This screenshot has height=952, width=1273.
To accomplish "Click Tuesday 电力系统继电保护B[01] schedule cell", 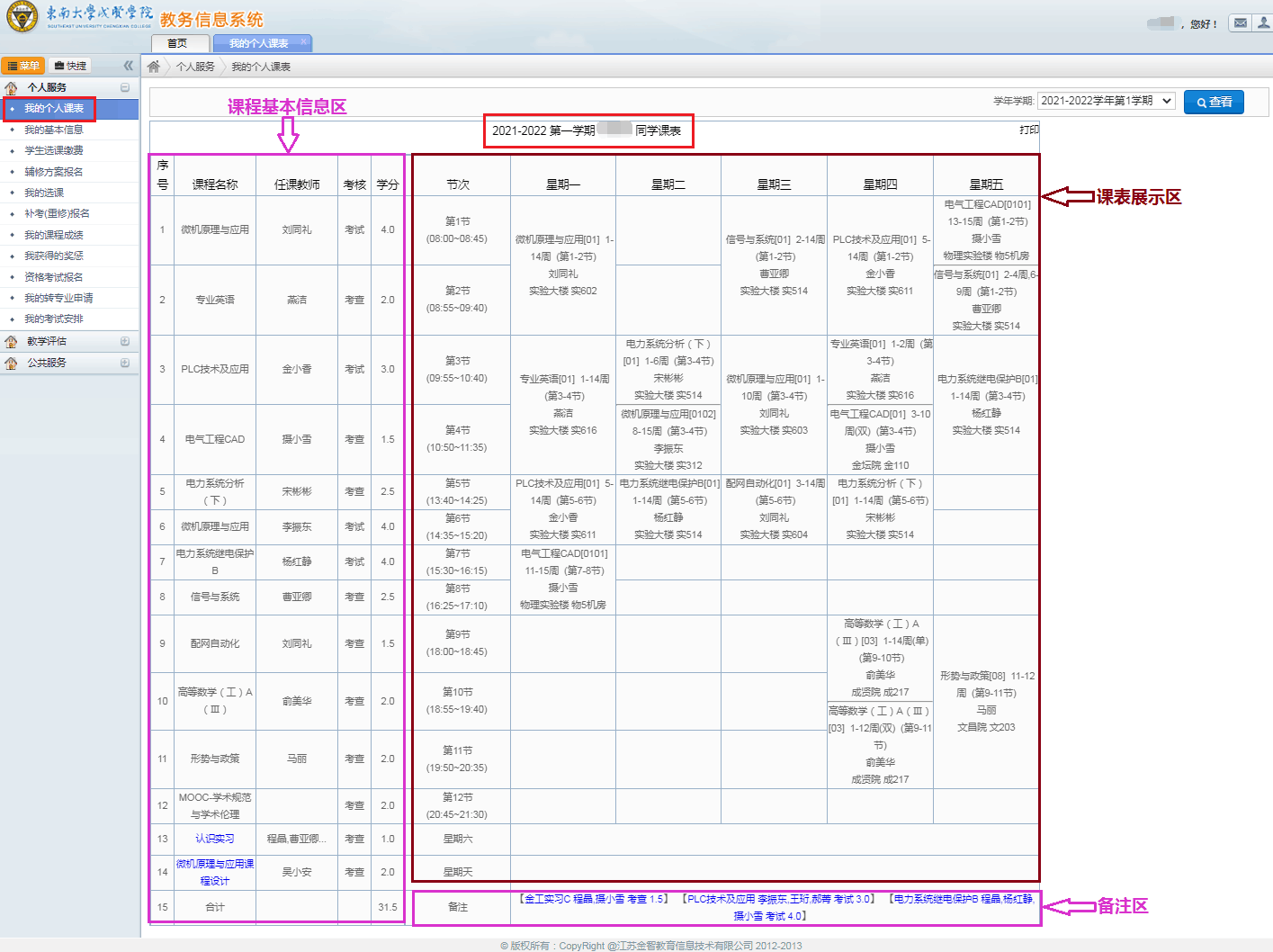I will (x=668, y=509).
